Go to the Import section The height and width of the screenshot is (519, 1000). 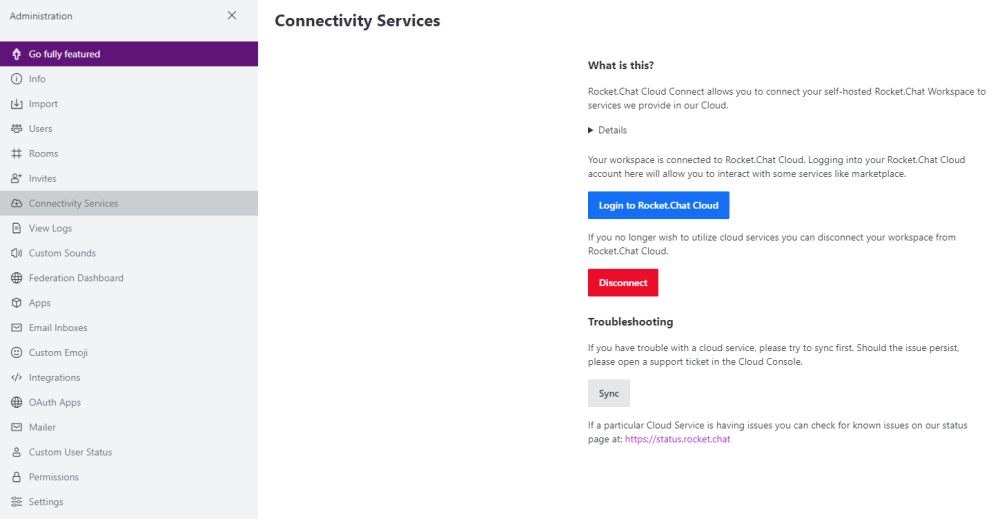click(129, 104)
